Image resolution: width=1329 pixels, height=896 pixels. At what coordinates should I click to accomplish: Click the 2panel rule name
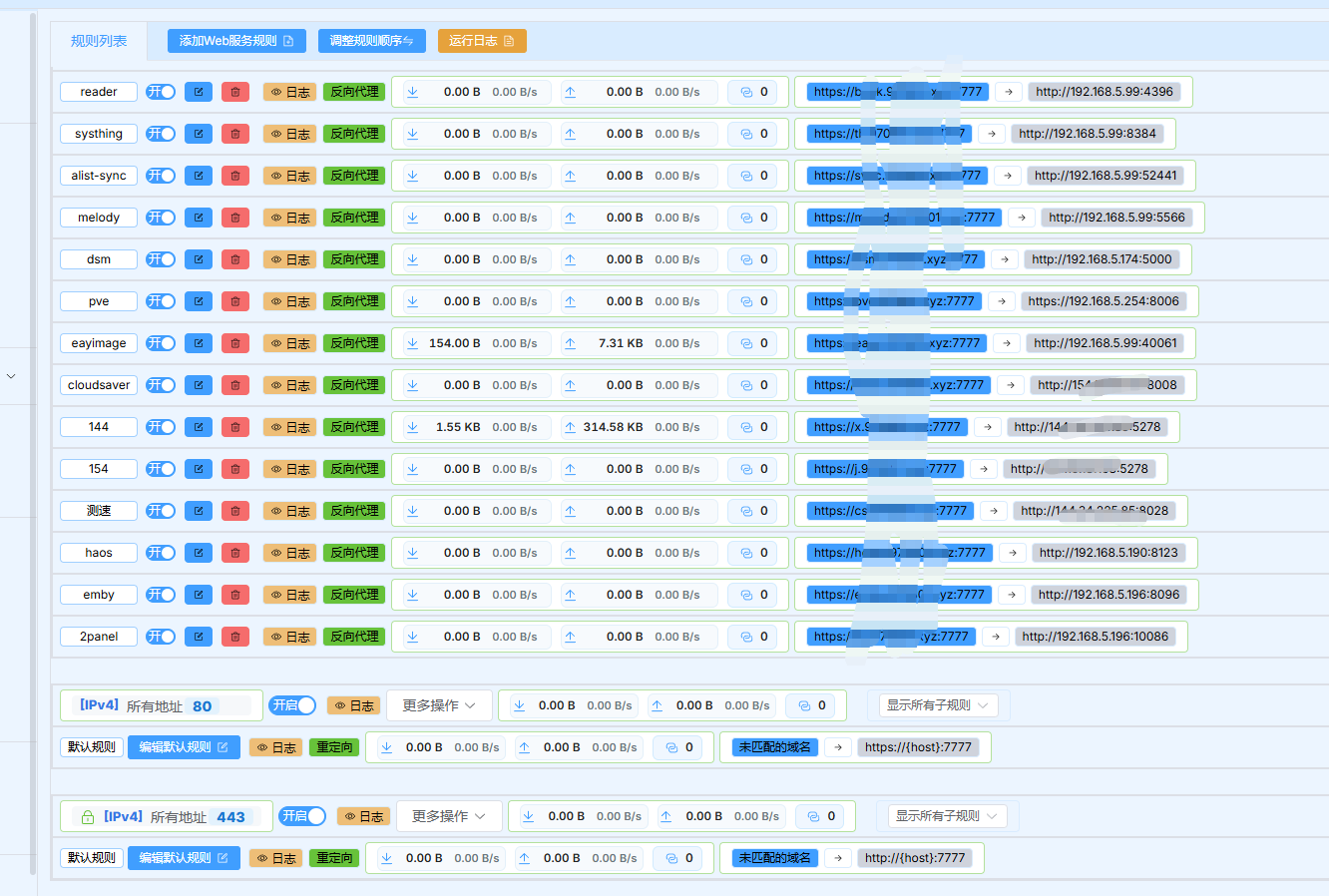tap(99, 637)
